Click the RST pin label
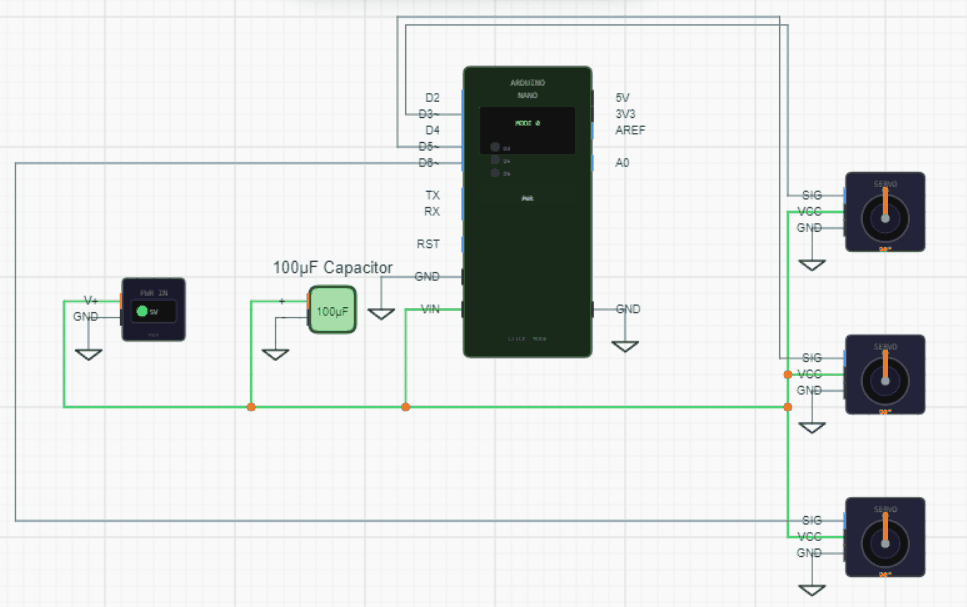This screenshot has width=967, height=607. click(x=428, y=244)
